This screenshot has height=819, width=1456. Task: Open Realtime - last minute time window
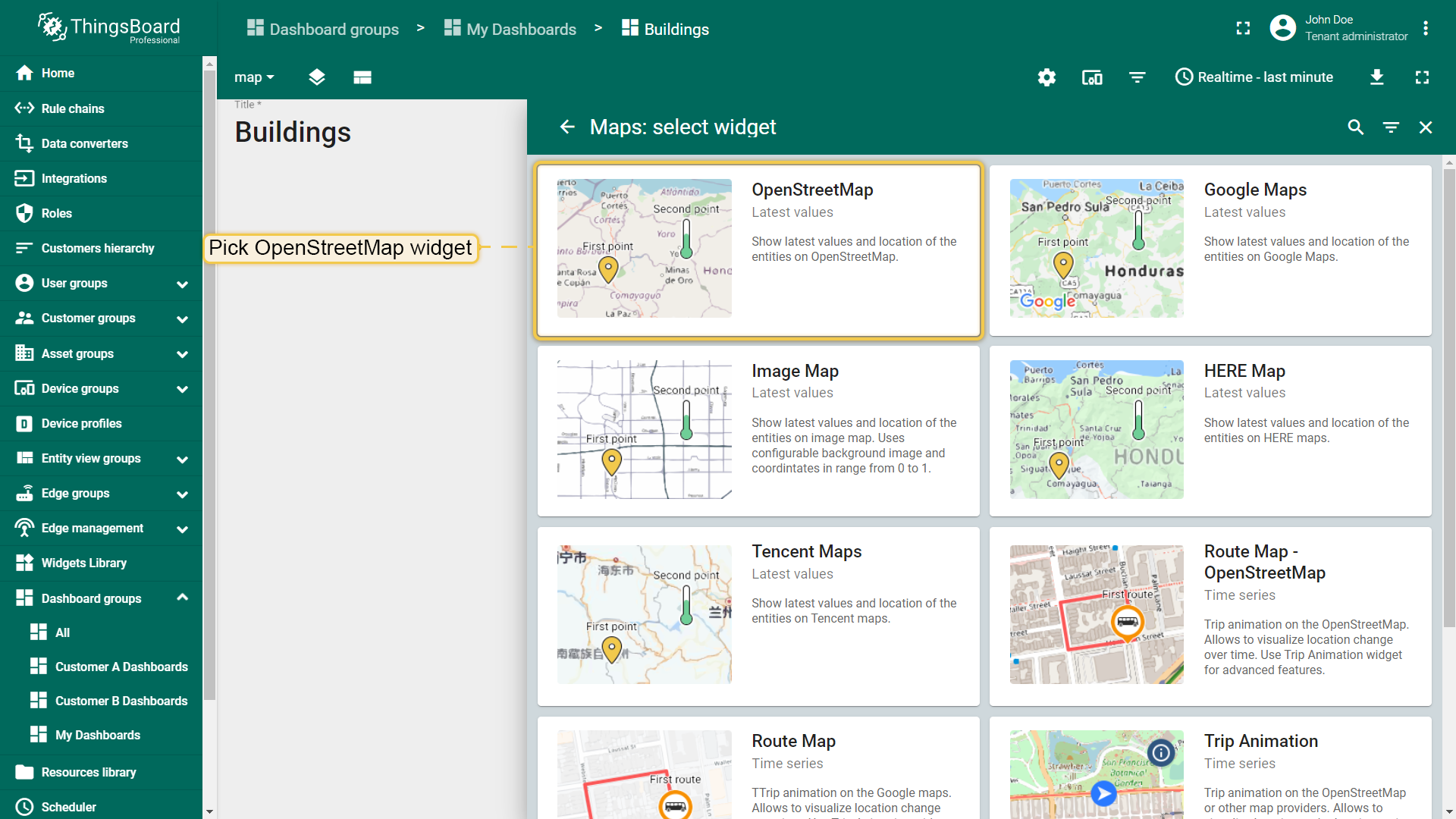click(x=1254, y=77)
